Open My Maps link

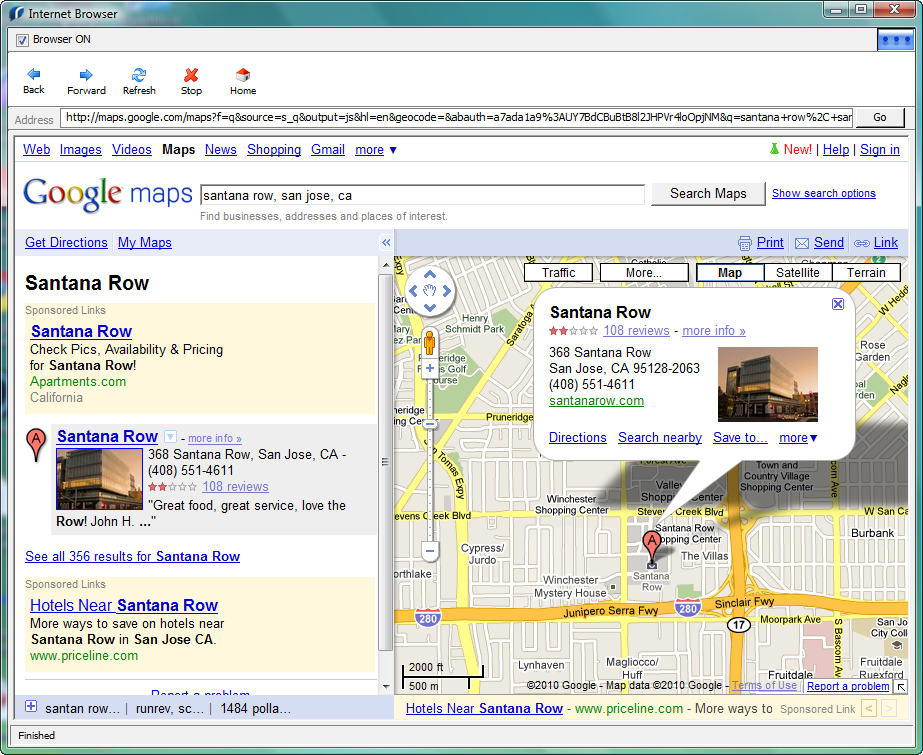click(145, 242)
